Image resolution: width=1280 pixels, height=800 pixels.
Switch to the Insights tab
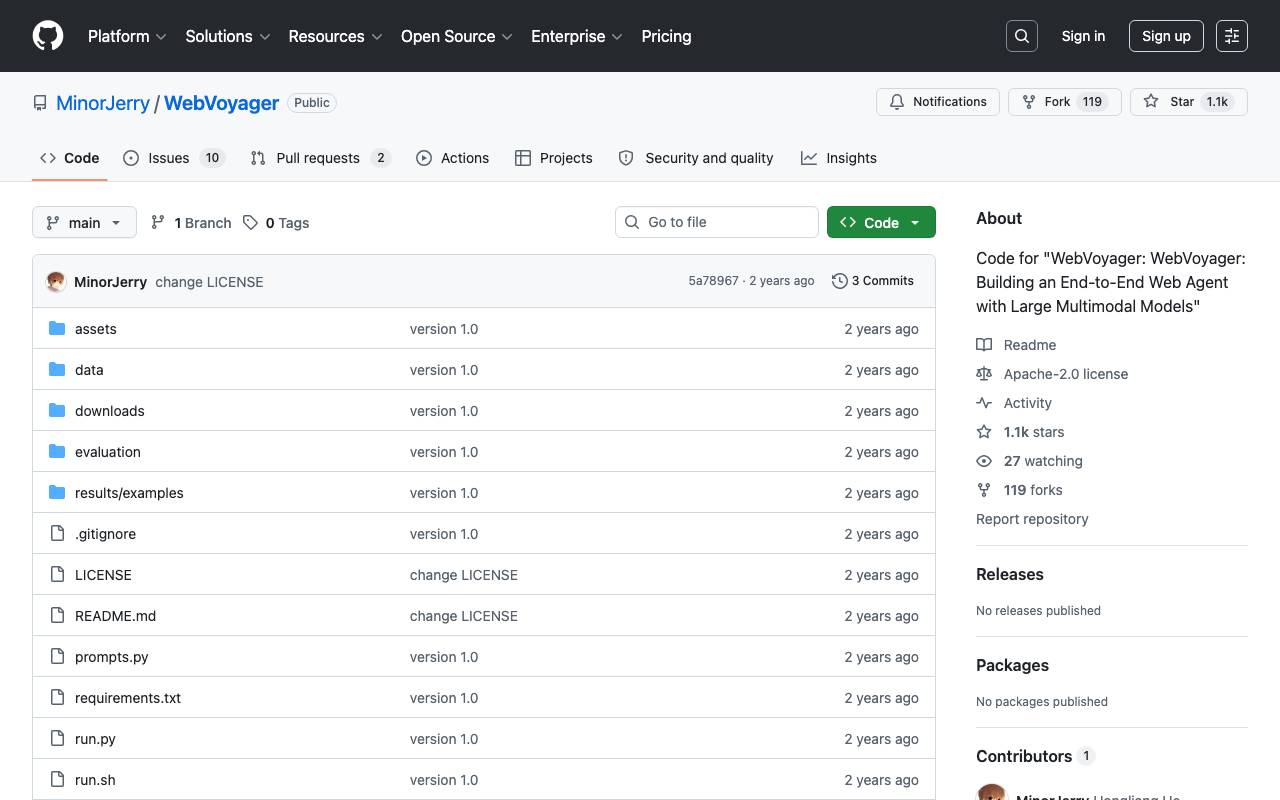839,158
